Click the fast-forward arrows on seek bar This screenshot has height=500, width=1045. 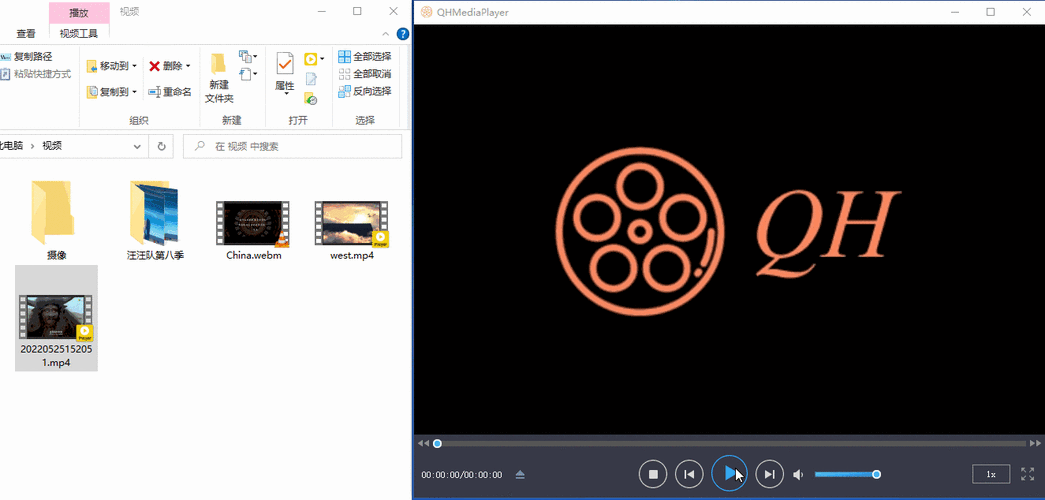(x=1034, y=443)
